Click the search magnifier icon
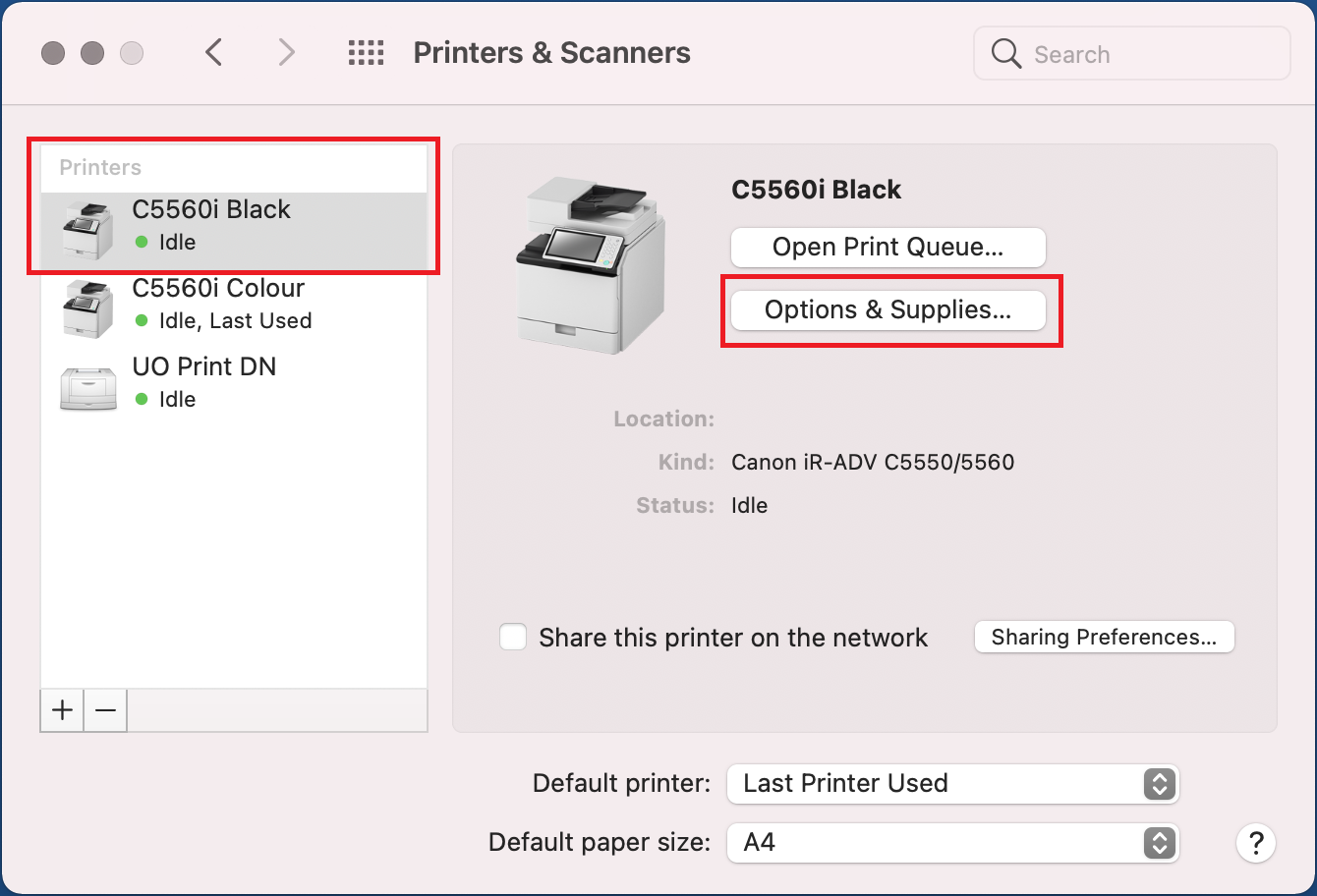This screenshot has width=1317, height=896. click(1005, 54)
